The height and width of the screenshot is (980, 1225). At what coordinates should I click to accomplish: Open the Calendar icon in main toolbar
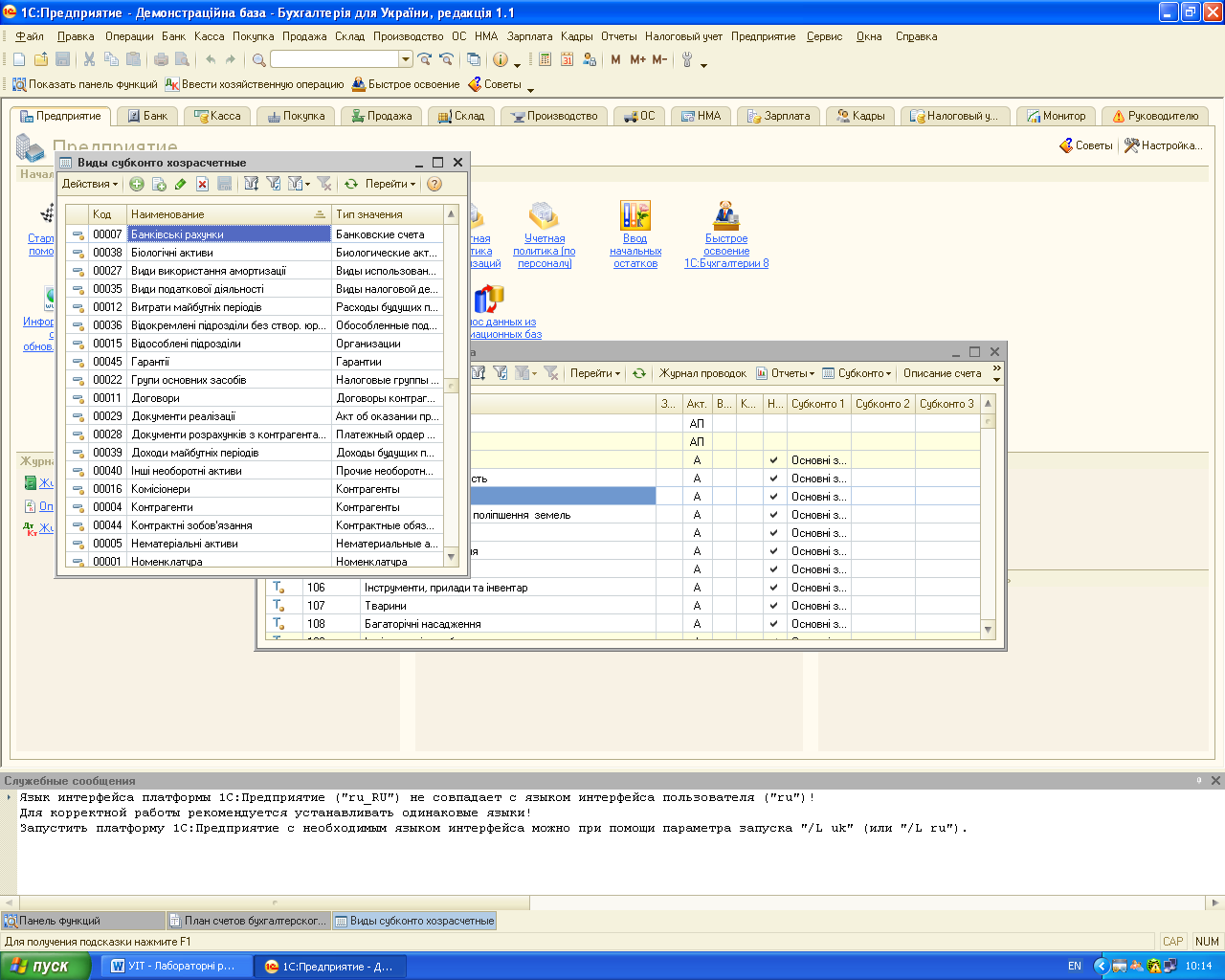(x=567, y=59)
